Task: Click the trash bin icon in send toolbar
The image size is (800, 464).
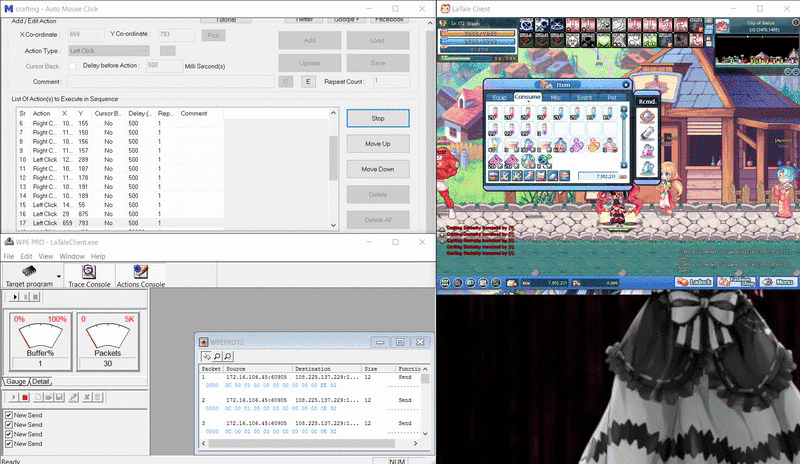Action: [x=97, y=397]
